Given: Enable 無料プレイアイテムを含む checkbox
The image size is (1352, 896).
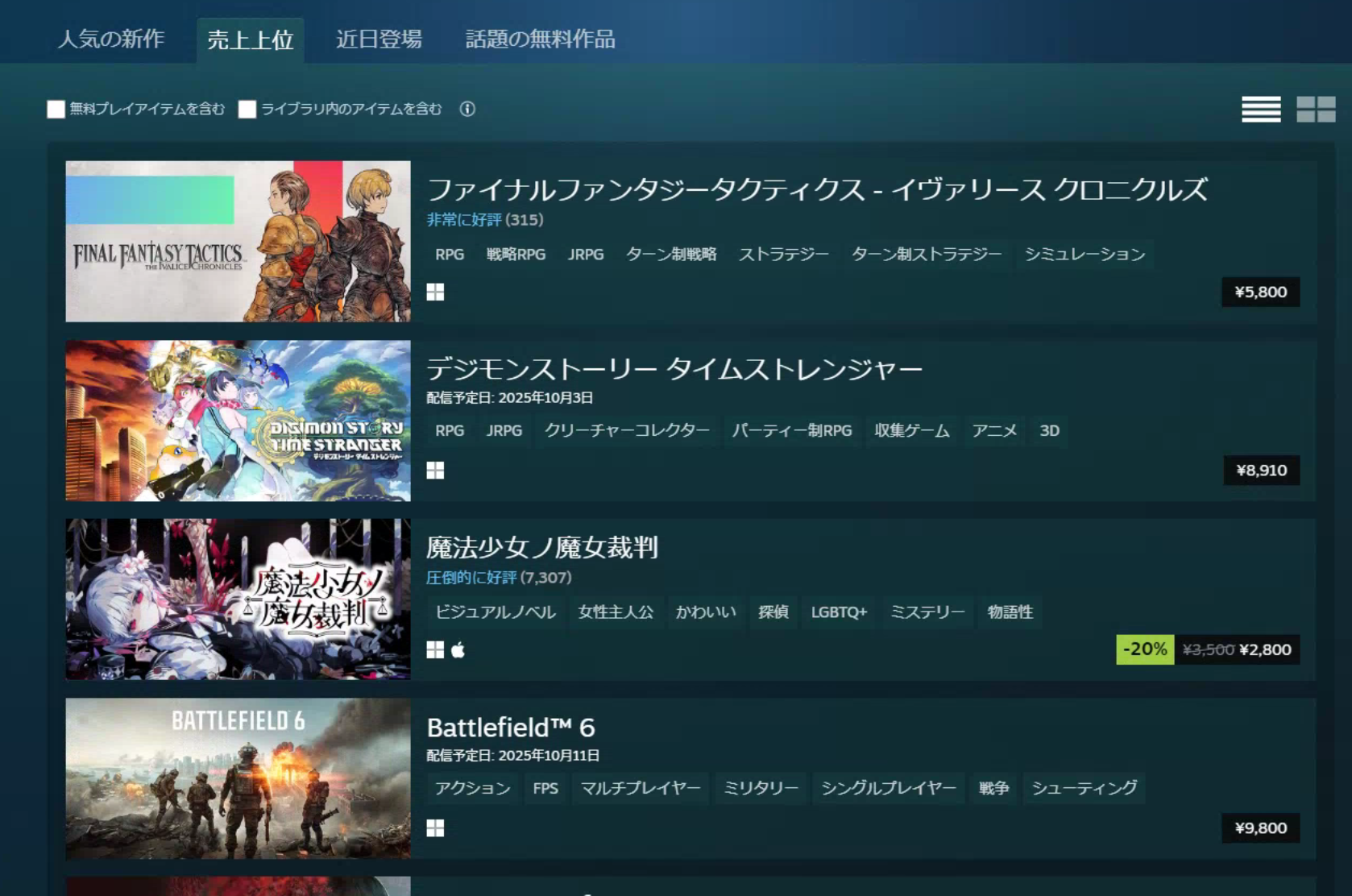Looking at the screenshot, I should click(x=56, y=110).
